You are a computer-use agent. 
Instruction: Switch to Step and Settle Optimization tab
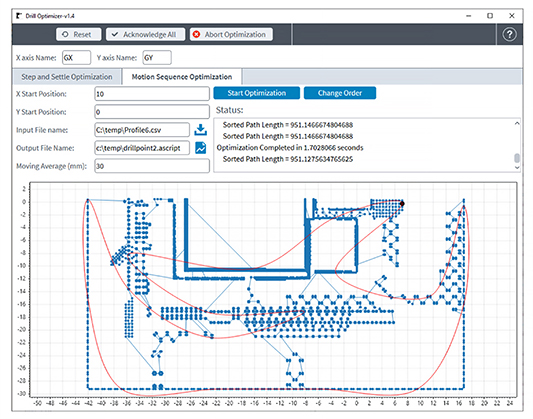coord(67,77)
